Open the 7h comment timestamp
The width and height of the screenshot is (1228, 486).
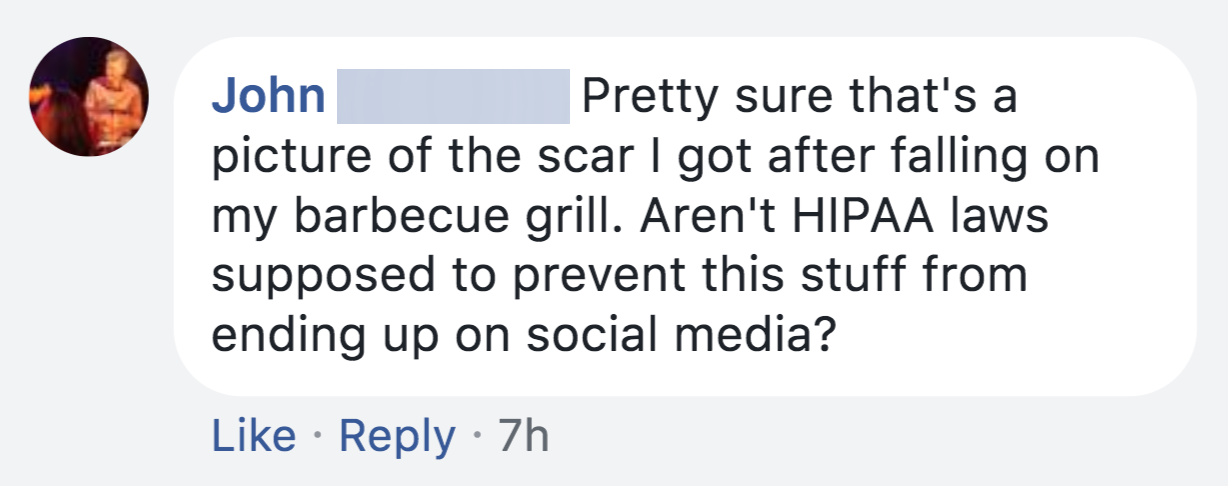point(524,436)
